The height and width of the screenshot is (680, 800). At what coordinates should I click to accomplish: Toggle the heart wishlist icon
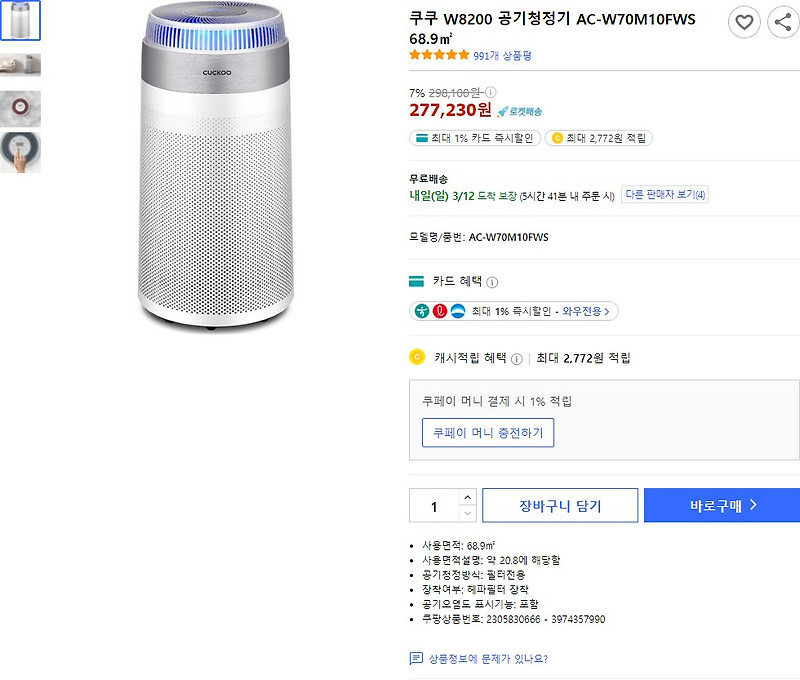[x=744, y=22]
